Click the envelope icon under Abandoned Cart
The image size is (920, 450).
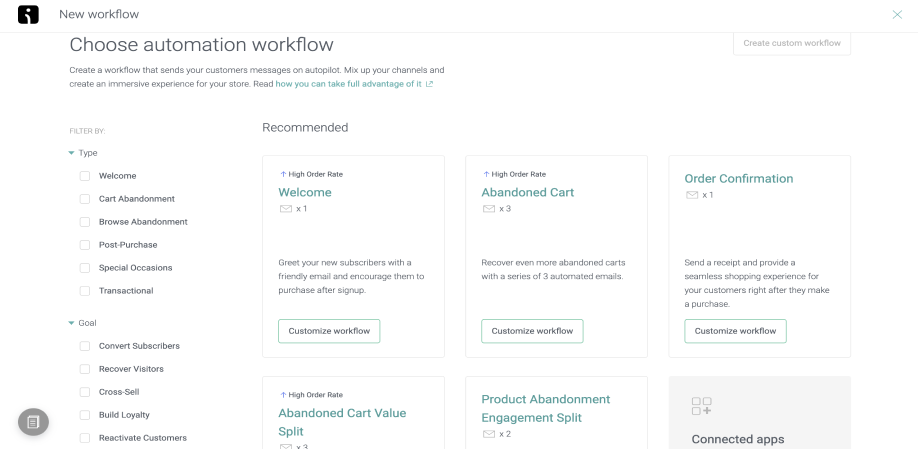[489, 209]
